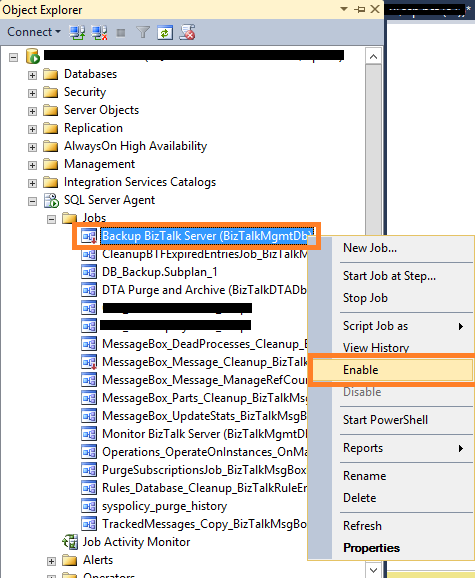Image resolution: width=475 pixels, height=578 pixels.
Task: Click the script/activity monitor icon with red X
Action: point(187,32)
